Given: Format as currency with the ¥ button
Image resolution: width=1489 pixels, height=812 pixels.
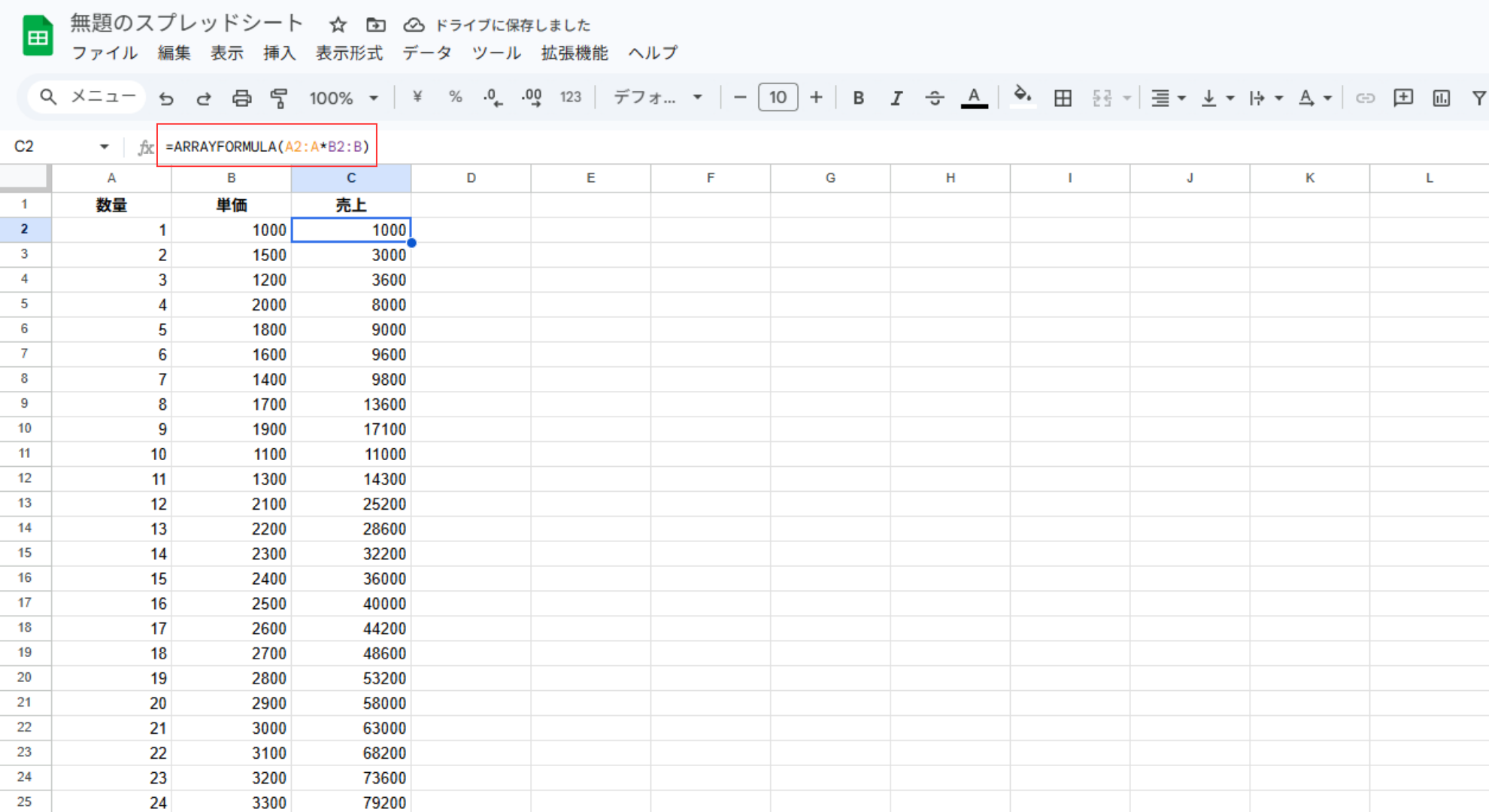Looking at the screenshot, I should coord(417,97).
